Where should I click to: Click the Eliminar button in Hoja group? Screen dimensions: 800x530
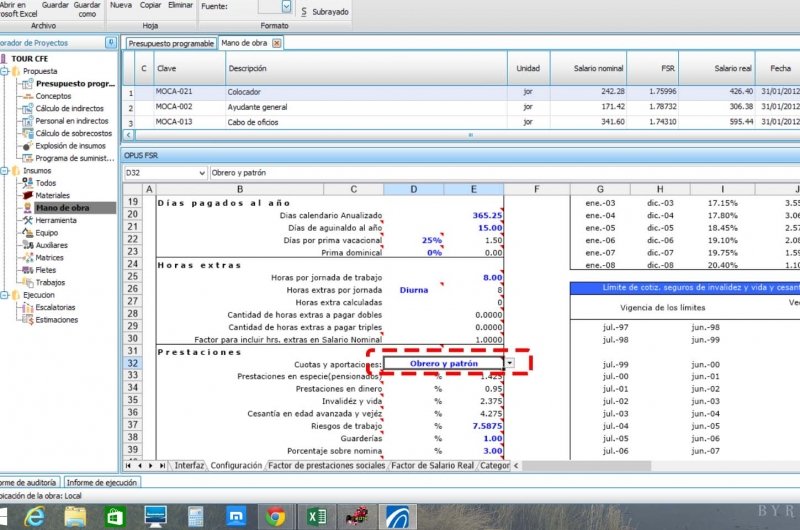182,5
